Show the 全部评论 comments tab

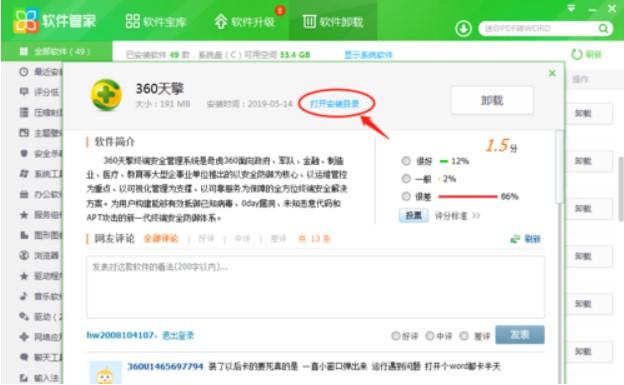(161, 238)
